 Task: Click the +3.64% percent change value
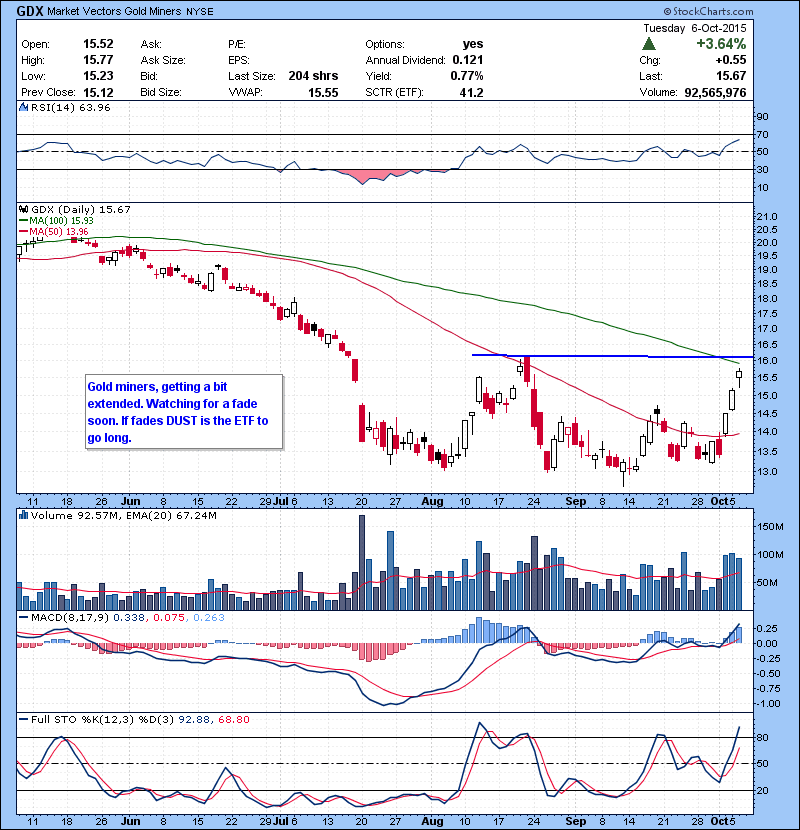pyautogui.click(x=721, y=43)
